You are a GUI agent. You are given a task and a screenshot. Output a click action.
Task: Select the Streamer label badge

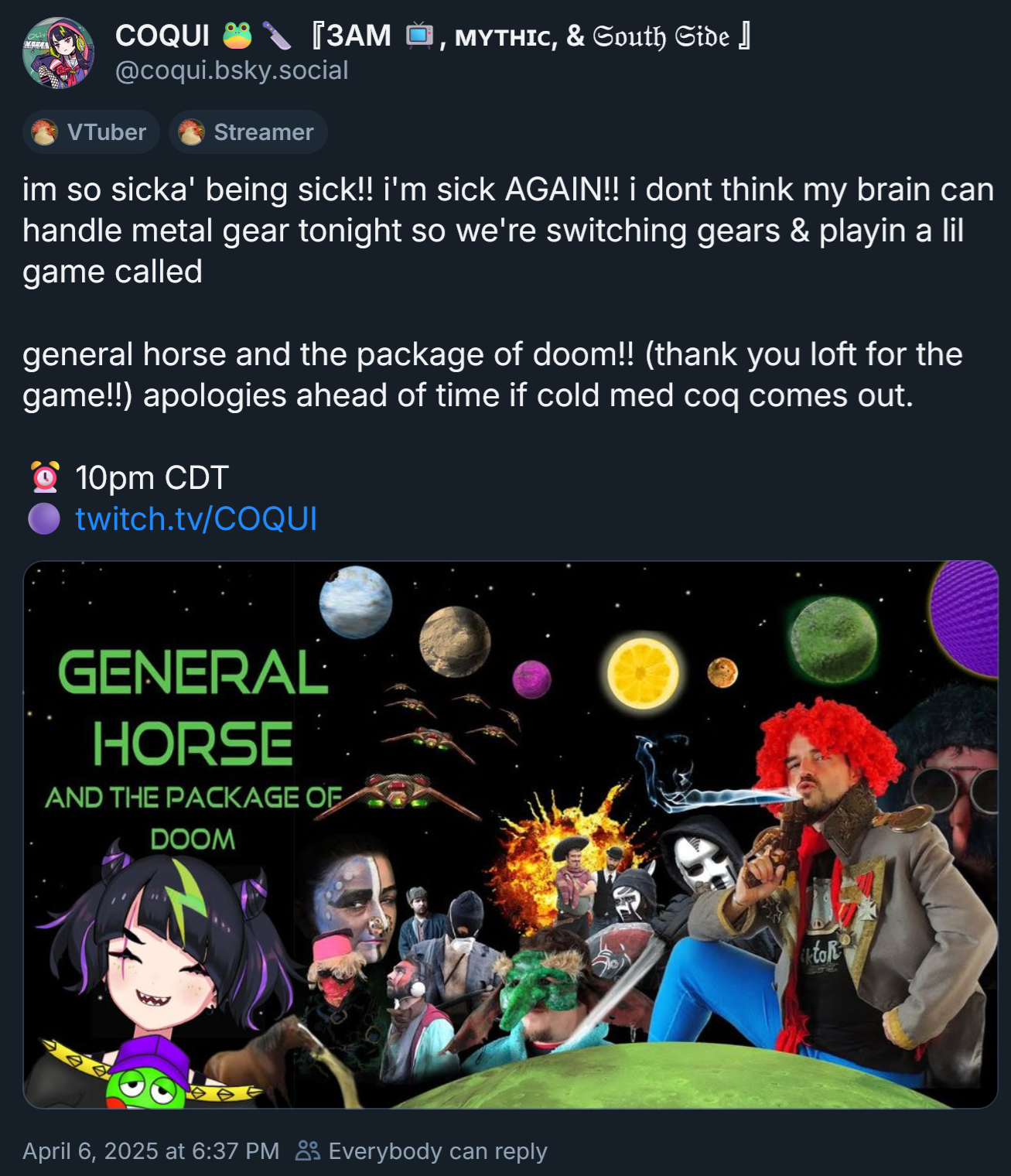tap(248, 132)
